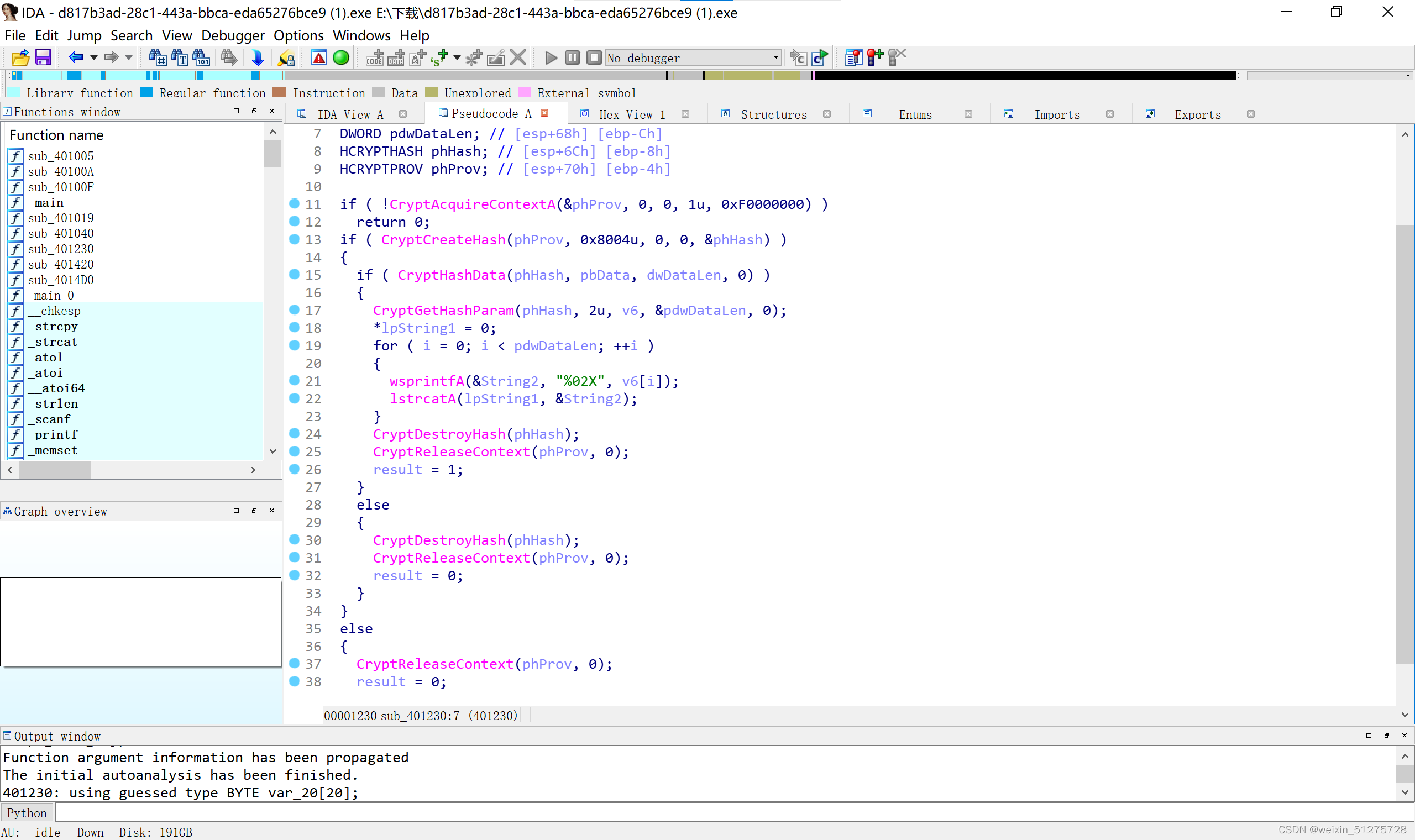
Task: Click the convert to ASCII string icon
Action: (x=418, y=57)
